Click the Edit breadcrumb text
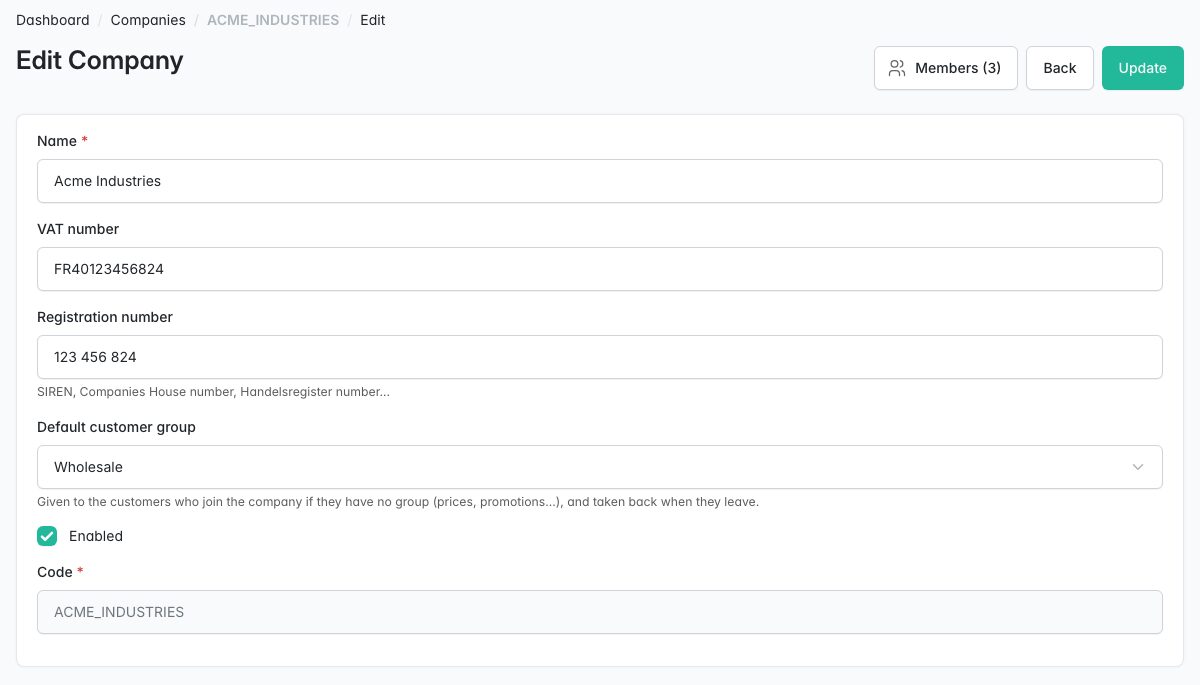 click(x=373, y=20)
